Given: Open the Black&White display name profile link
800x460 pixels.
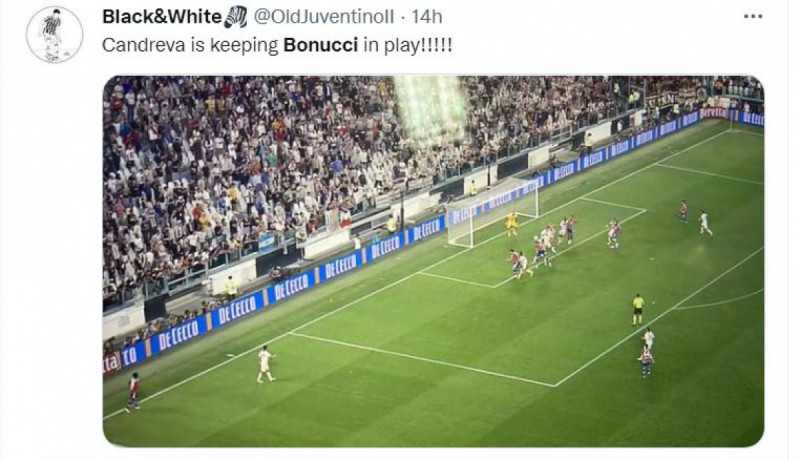Looking at the screenshot, I should click(x=162, y=17).
